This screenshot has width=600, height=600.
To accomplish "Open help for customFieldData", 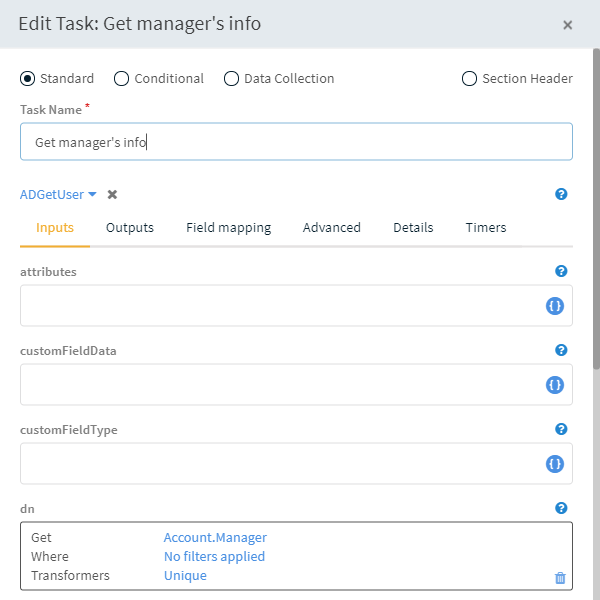I will coord(561,350).
